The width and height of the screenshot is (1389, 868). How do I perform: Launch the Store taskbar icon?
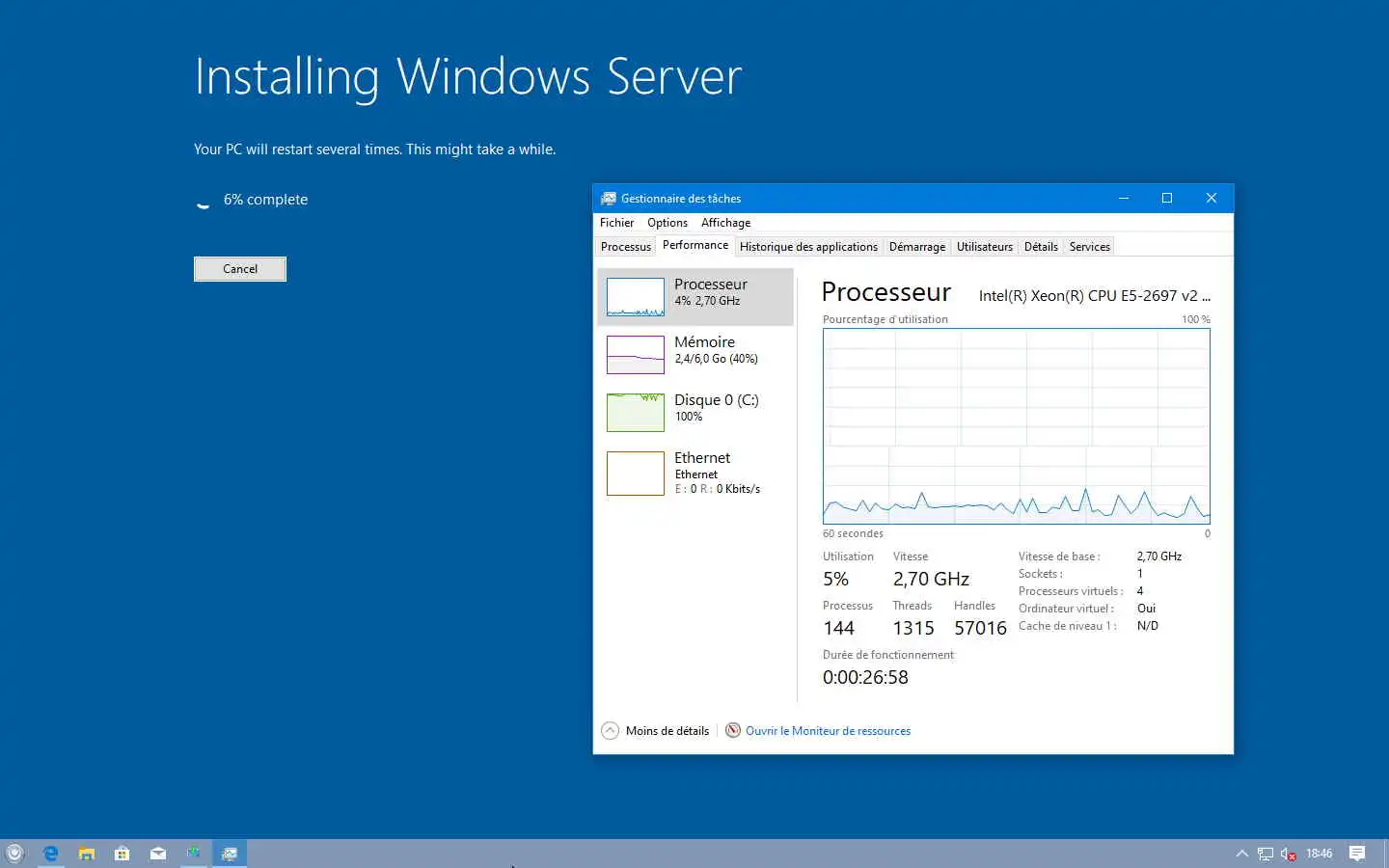point(123,854)
